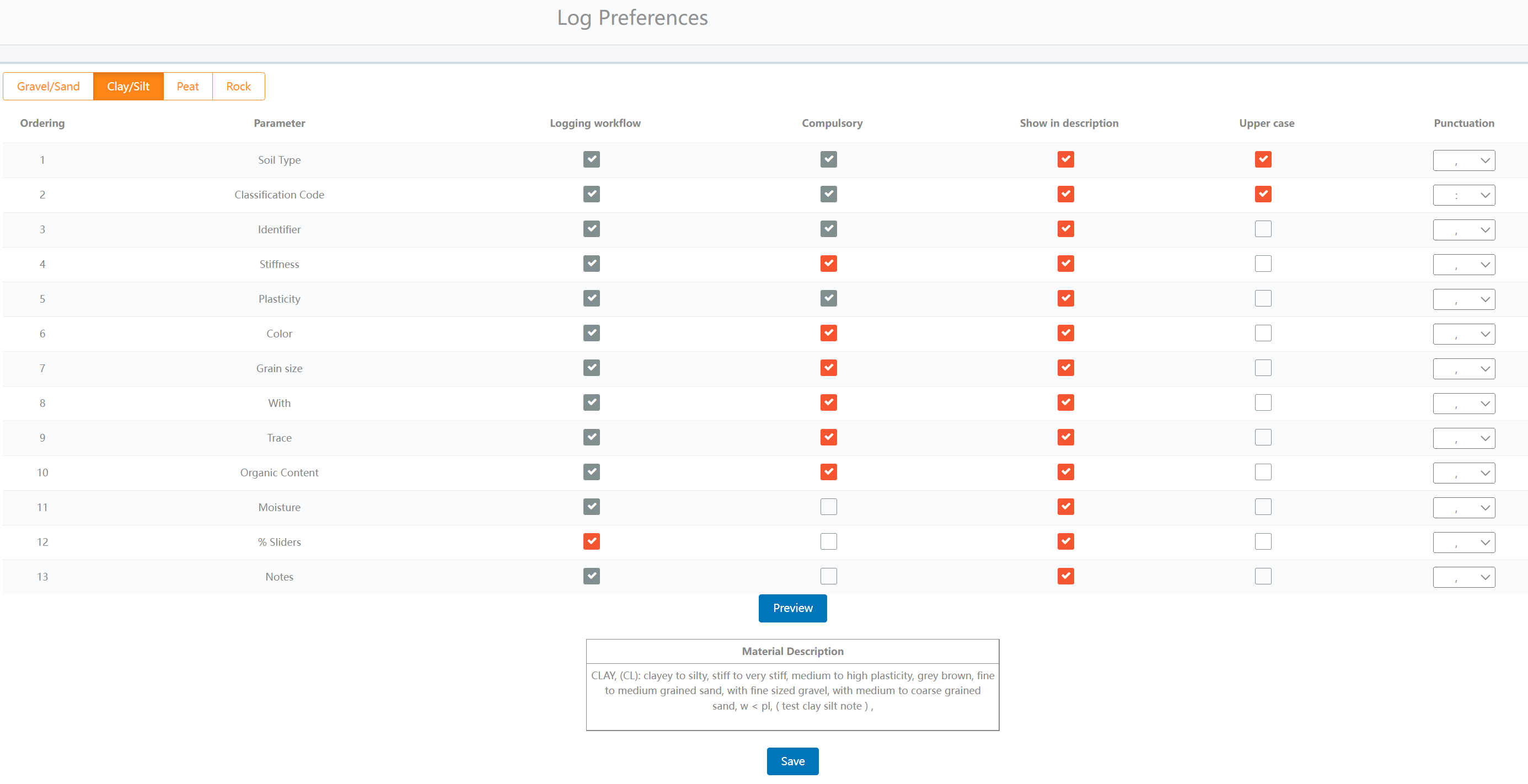Open the Peat tab
Screen dimensions: 1528x784
187,86
